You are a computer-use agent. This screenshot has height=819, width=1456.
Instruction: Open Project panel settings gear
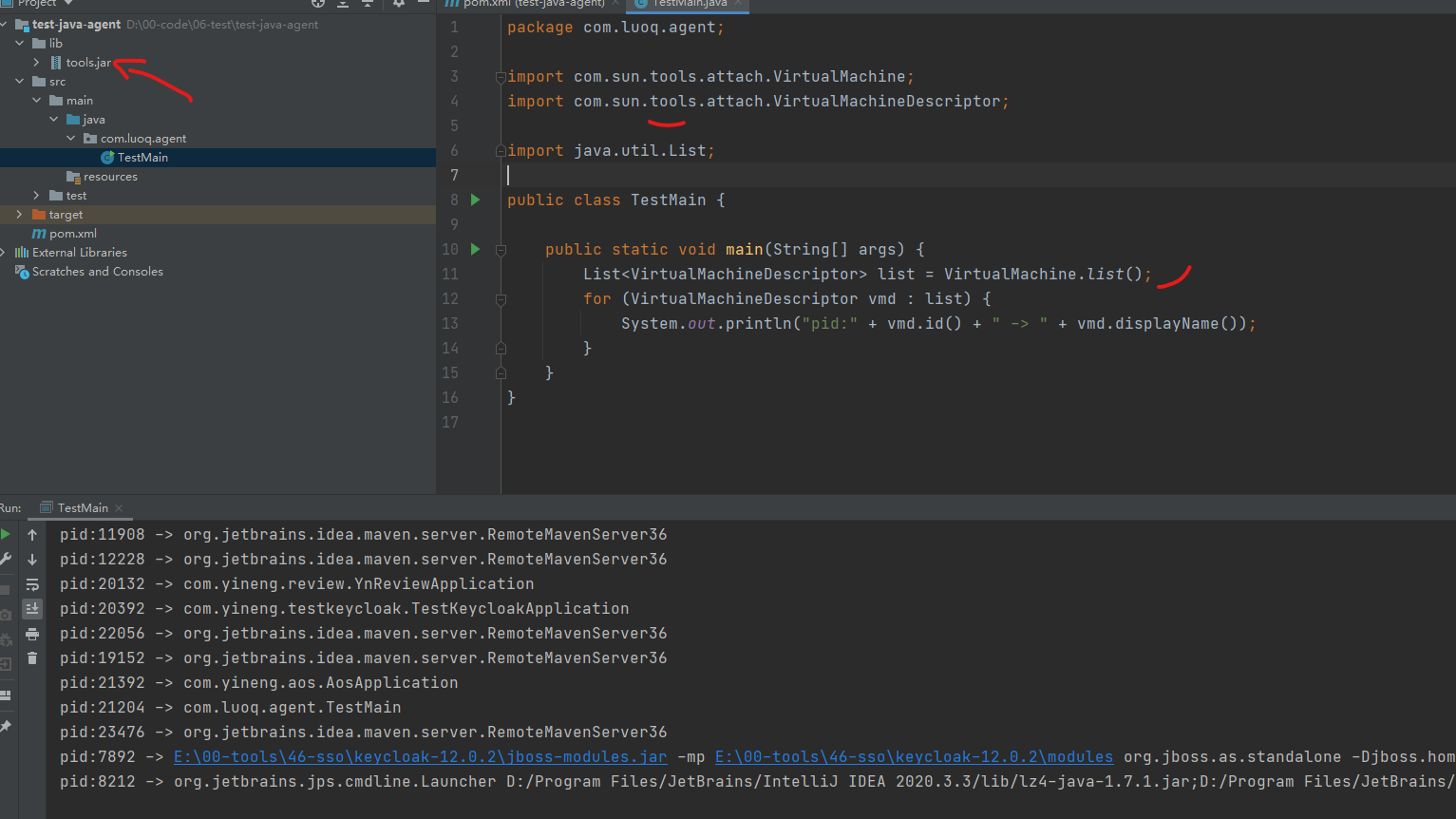(x=401, y=4)
